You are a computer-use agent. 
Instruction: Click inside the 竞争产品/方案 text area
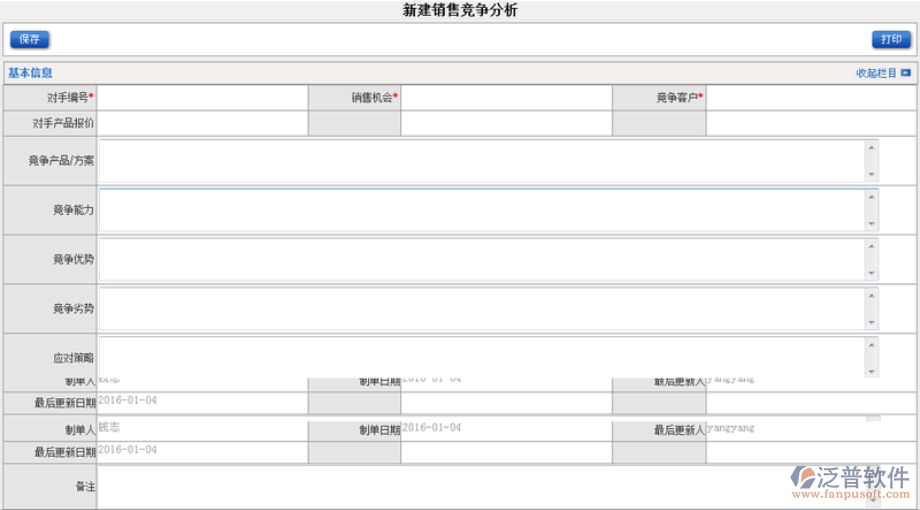(x=480, y=160)
